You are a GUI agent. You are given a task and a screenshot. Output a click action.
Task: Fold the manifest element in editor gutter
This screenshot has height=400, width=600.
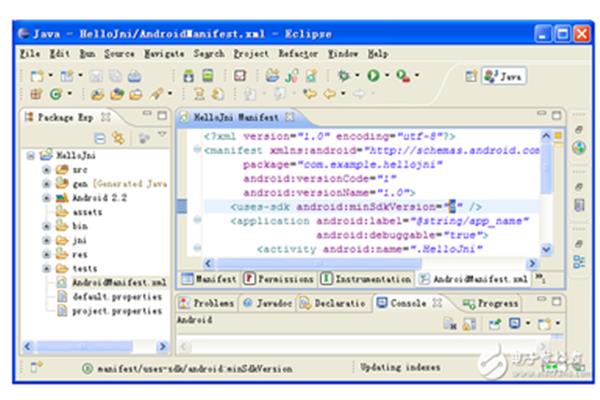(x=197, y=149)
